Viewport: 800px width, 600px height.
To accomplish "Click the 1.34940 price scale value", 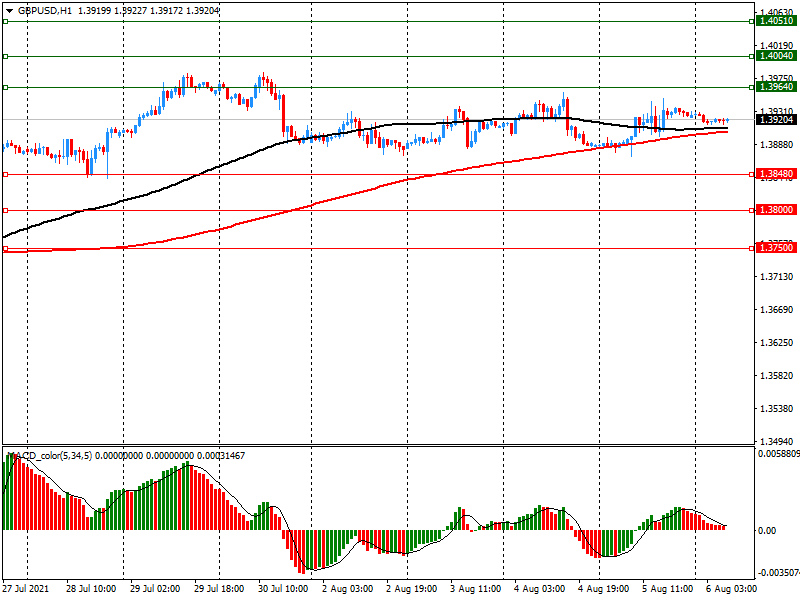I will (777, 441).
